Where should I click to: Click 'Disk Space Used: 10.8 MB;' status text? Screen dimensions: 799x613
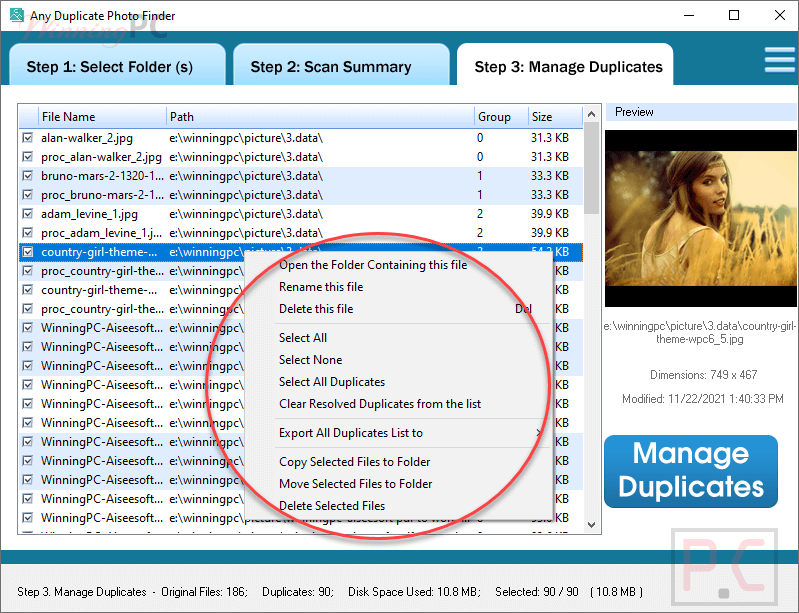pos(414,592)
